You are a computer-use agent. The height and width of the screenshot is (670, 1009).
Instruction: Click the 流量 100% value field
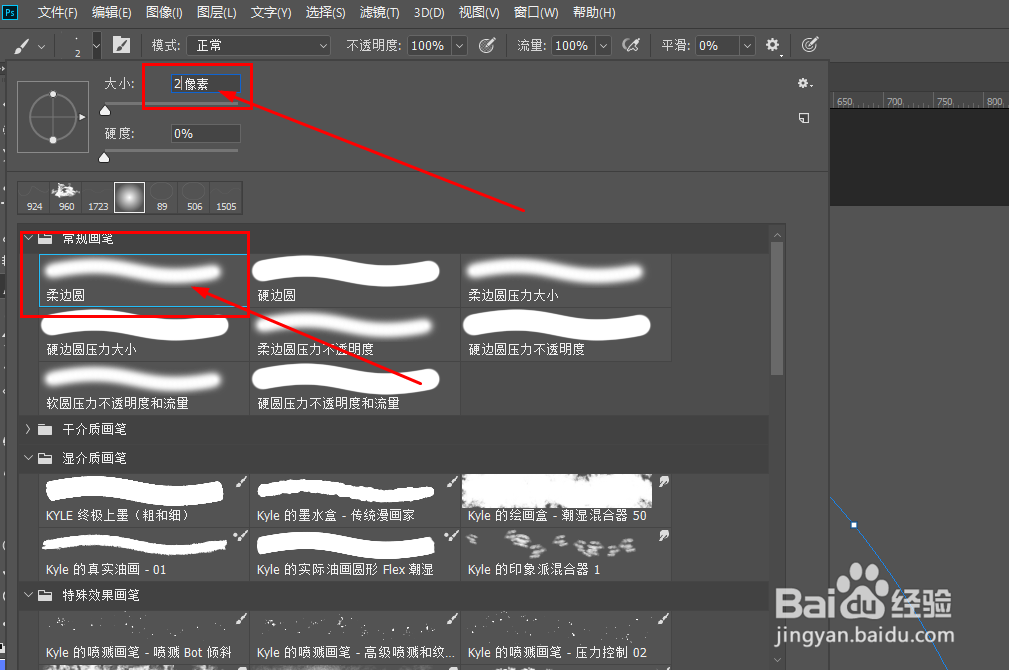pos(573,46)
